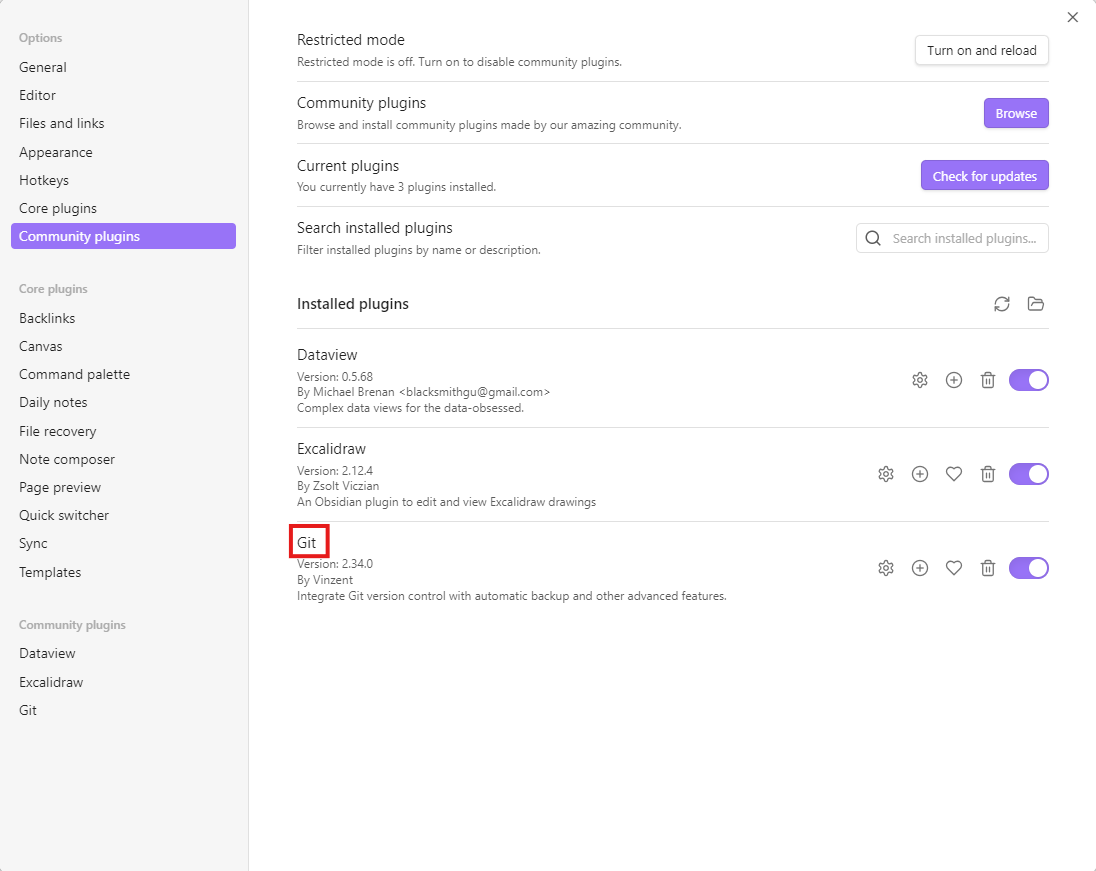Open Excalidraw options gear icon
The image size is (1096, 871).
pyautogui.click(x=886, y=474)
